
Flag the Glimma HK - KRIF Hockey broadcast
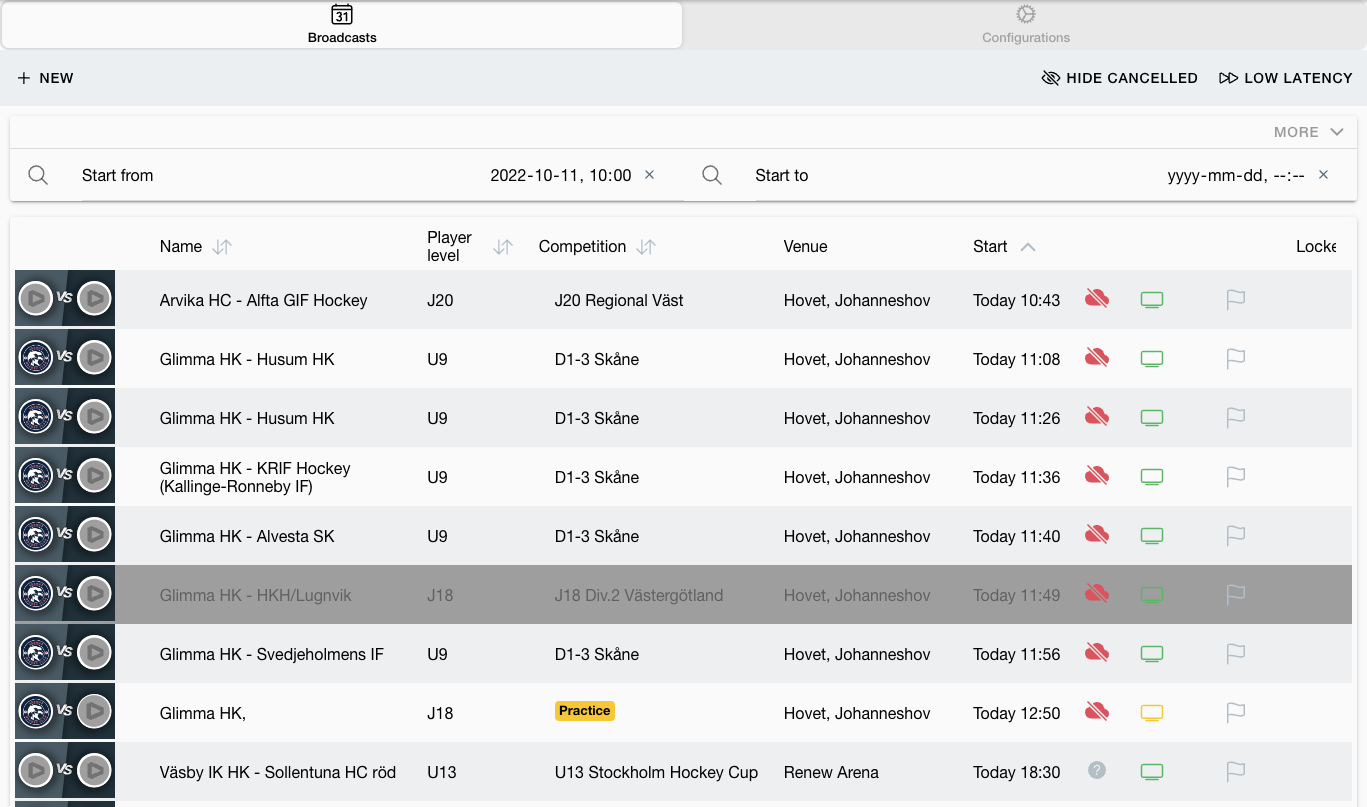[1236, 477]
